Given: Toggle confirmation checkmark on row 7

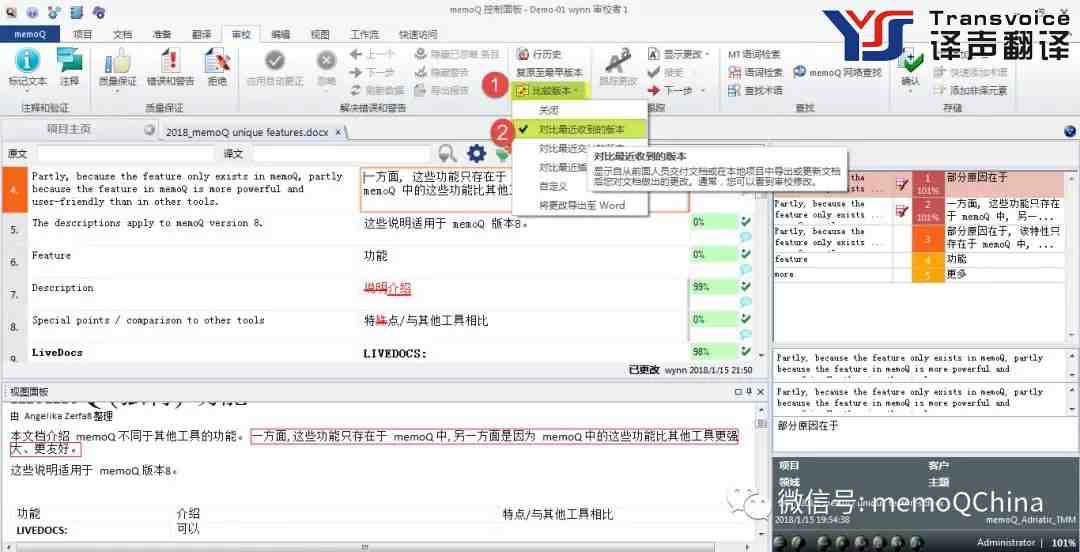Looking at the screenshot, I should (x=745, y=287).
